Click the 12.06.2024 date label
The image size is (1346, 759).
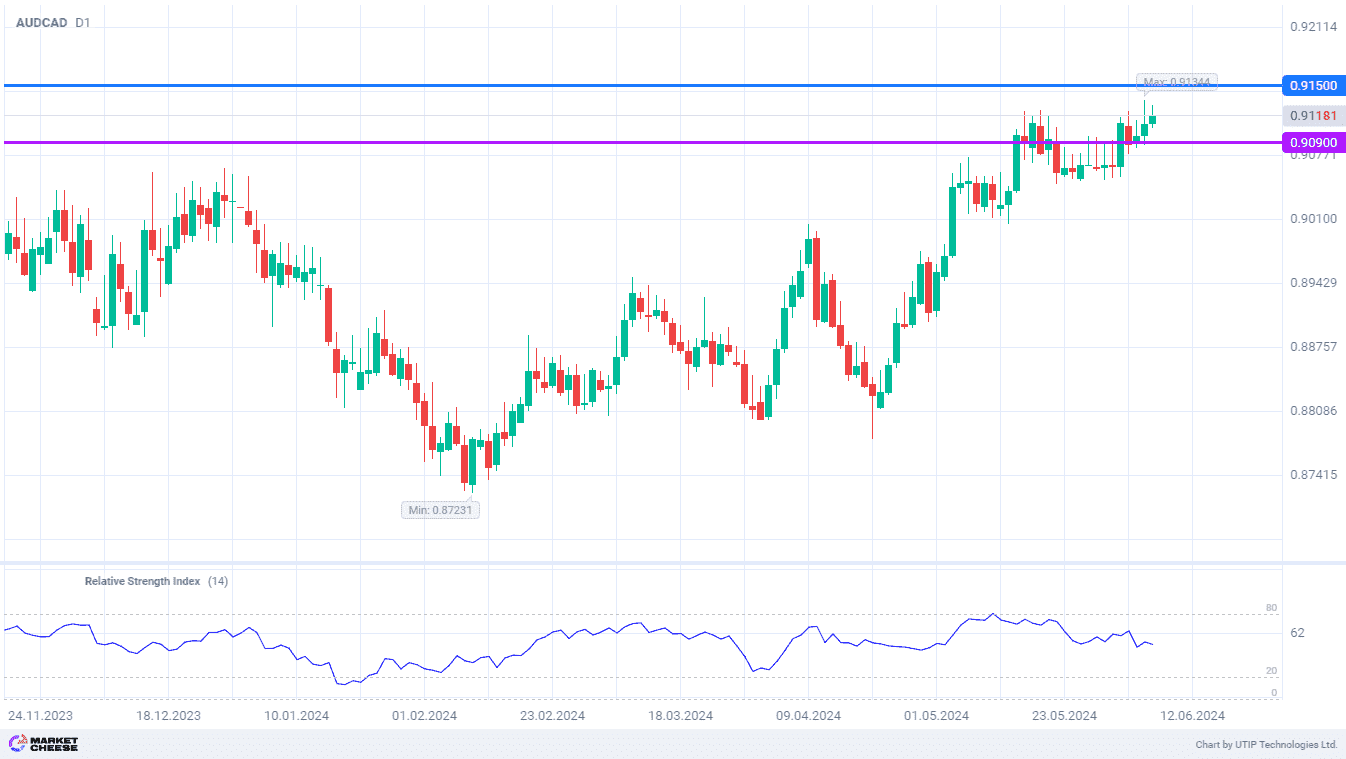click(1192, 716)
